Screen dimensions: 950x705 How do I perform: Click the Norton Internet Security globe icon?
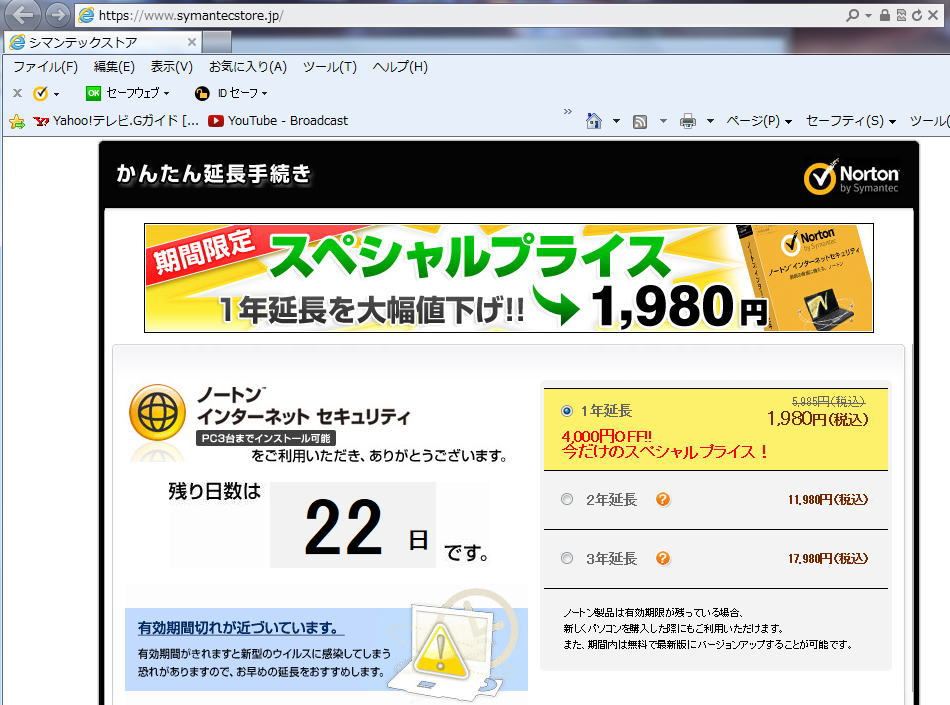pos(158,412)
